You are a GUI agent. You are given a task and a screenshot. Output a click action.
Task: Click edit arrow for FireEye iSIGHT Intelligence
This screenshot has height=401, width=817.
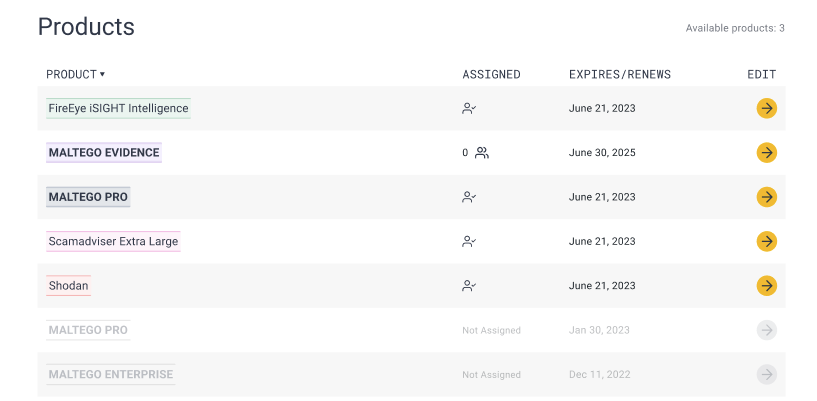click(x=766, y=108)
